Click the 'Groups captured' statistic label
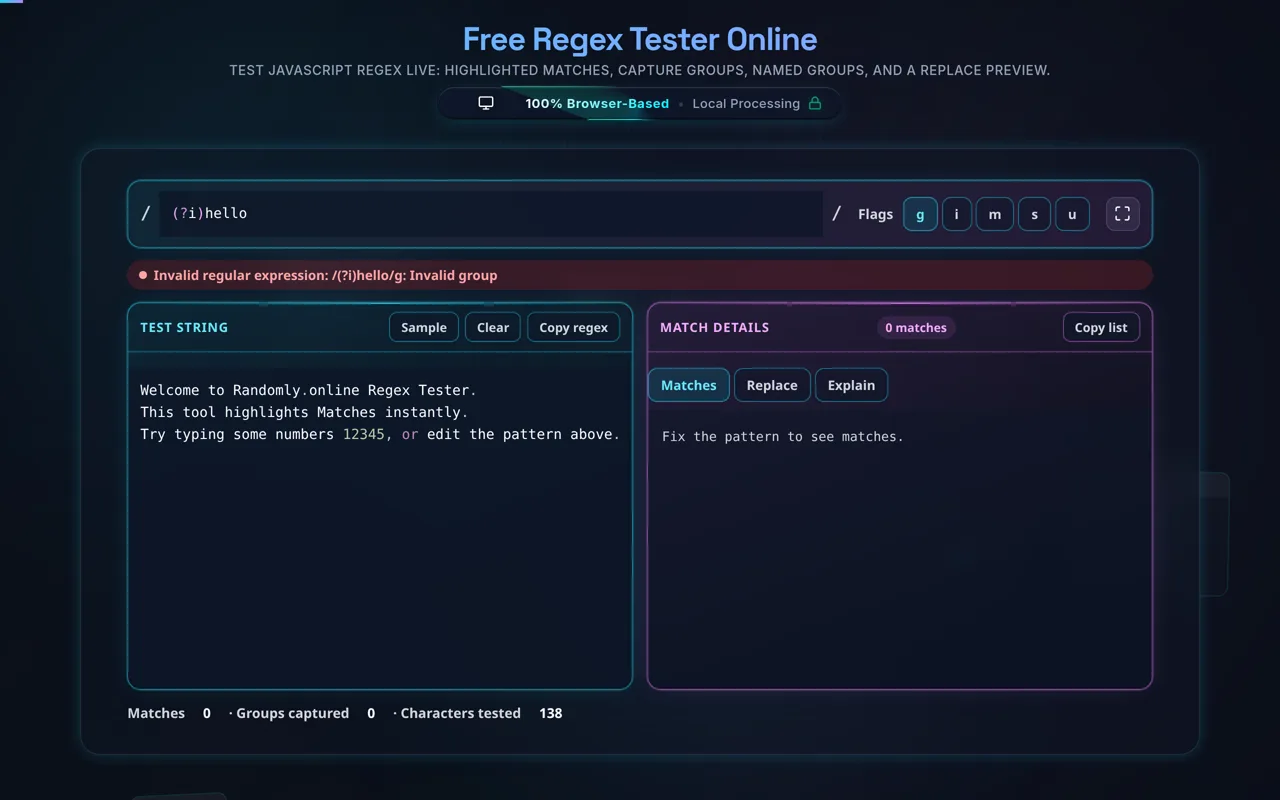The height and width of the screenshot is (800, 1280). point(293,713)
